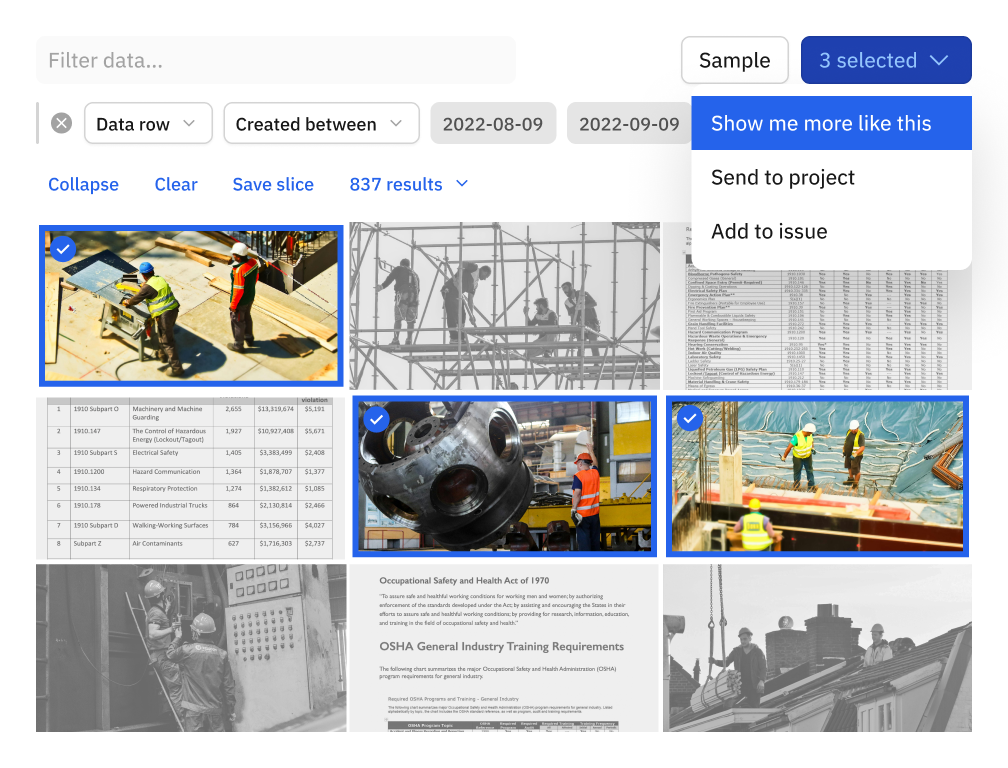Edit the 2022-08-09 start date field
Screen dimensions: 1008x768
492,124
